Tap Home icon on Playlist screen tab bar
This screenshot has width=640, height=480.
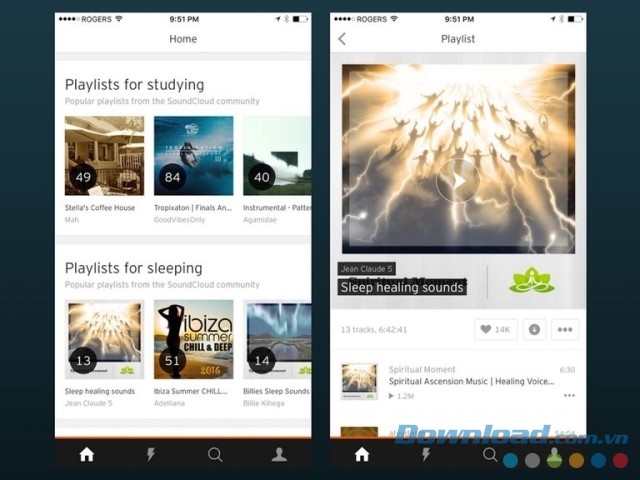(x=362, y=454)
